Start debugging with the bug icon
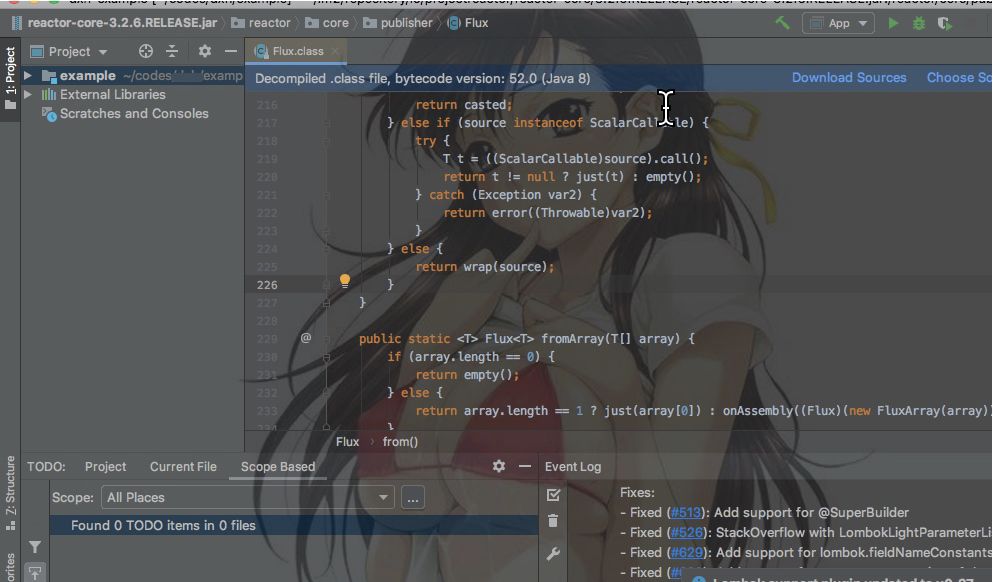The height and width of the screenshot is (582, 993). point(919,23)
